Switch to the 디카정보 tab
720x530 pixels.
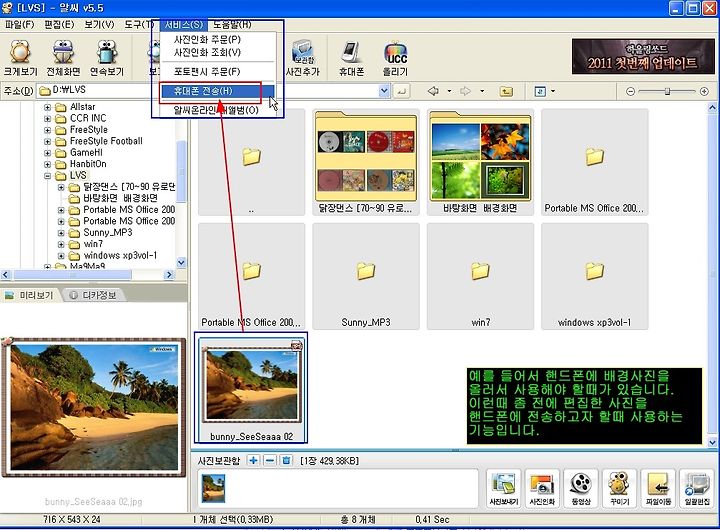point(93,295)
